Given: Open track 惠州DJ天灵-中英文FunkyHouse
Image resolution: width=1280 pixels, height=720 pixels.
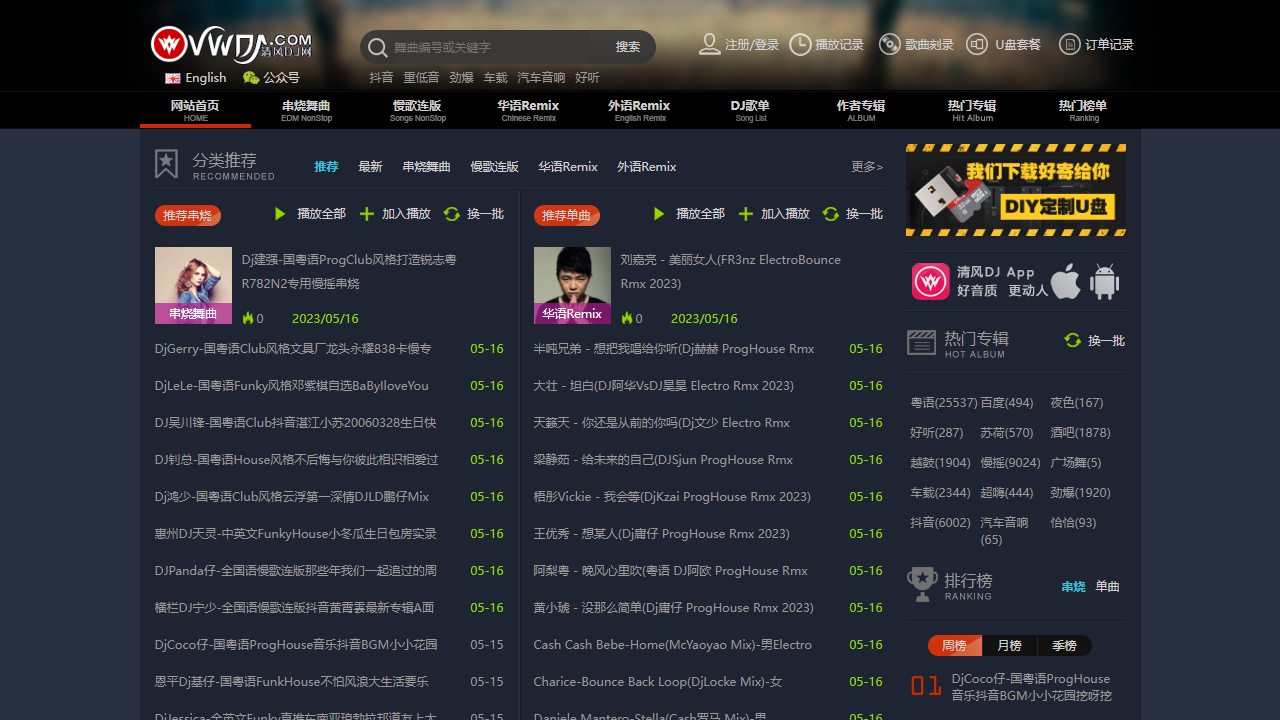Looking at the screenshot, I should (296, 534).
